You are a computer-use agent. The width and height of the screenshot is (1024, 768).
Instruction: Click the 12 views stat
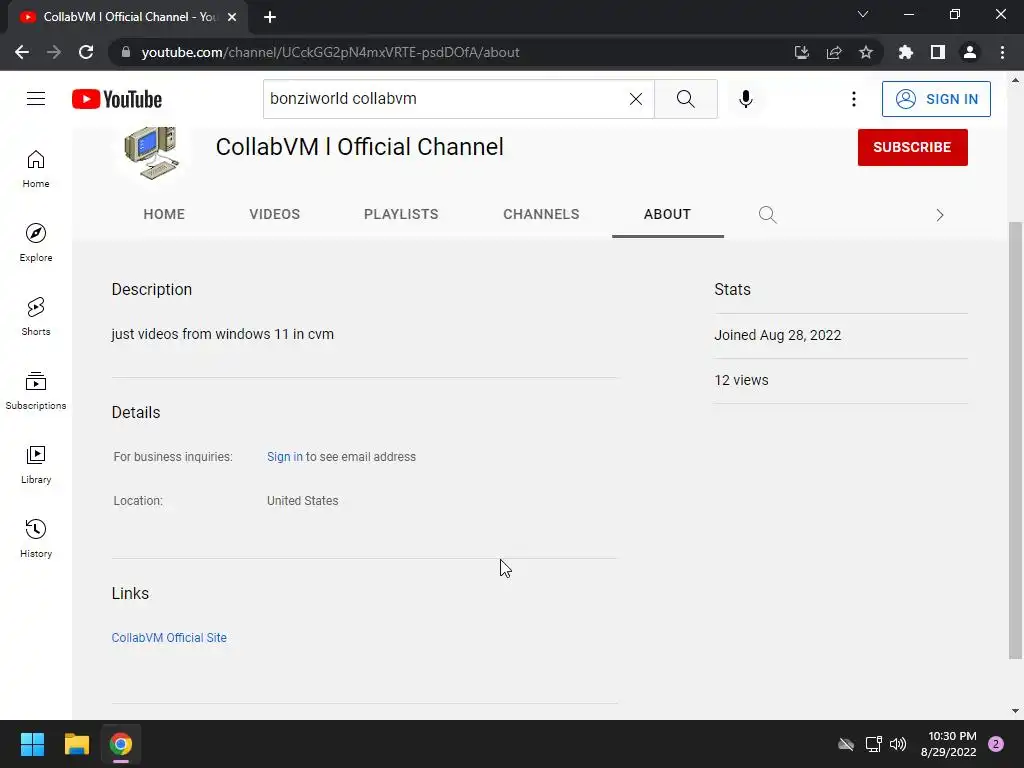(741, 380)
